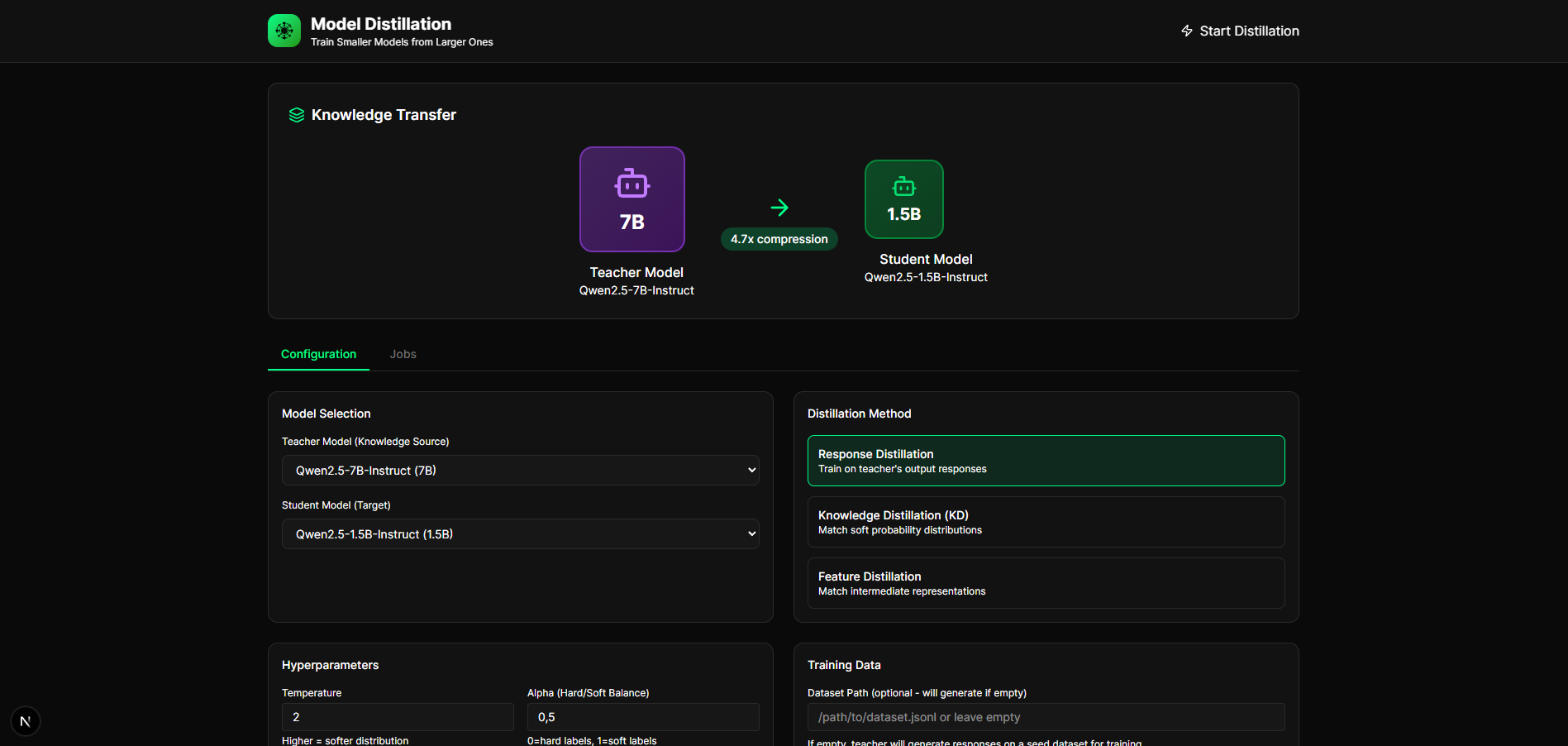The image size is (1568, 746).
Task: Click the purple 7B teacher model tile
Action: click(632, 199)
